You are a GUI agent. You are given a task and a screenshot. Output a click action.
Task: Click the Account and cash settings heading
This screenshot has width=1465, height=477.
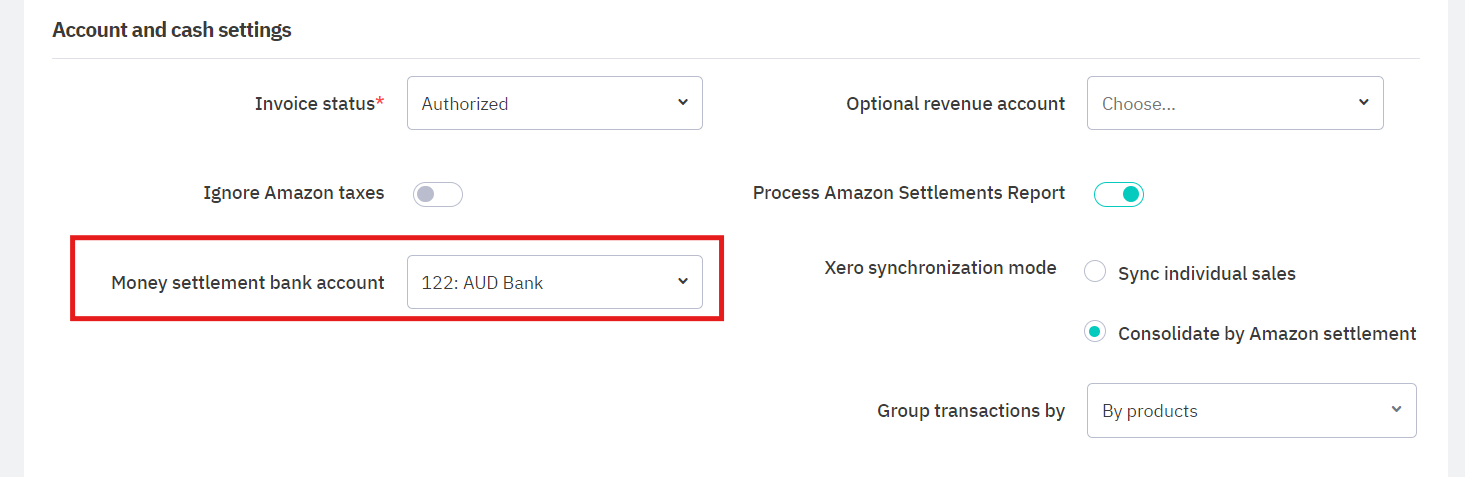pos(171,30)
